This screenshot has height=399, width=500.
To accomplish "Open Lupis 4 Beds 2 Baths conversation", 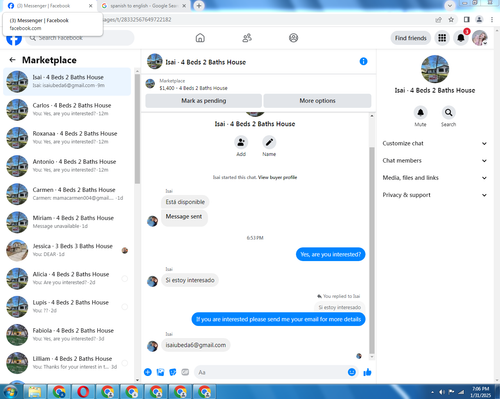I will 67,307.
